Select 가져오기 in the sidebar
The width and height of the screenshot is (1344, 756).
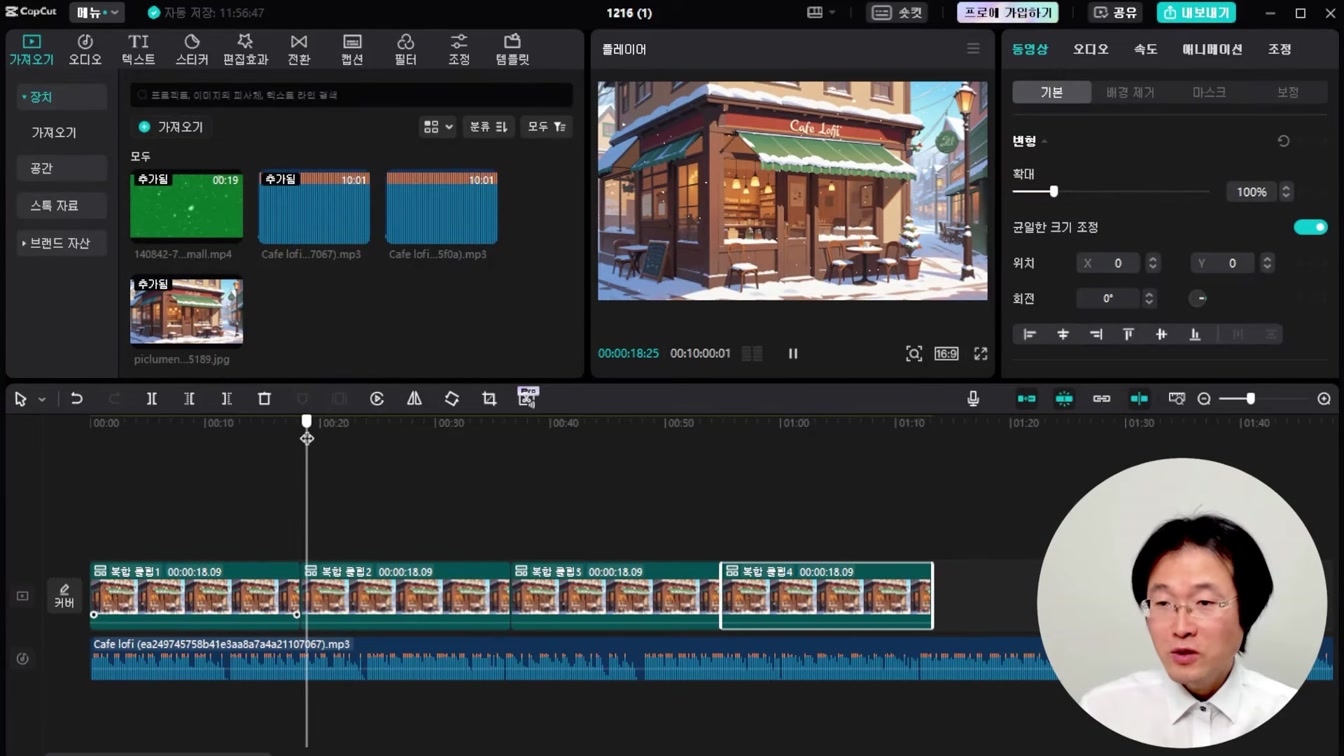click(54, 133)
